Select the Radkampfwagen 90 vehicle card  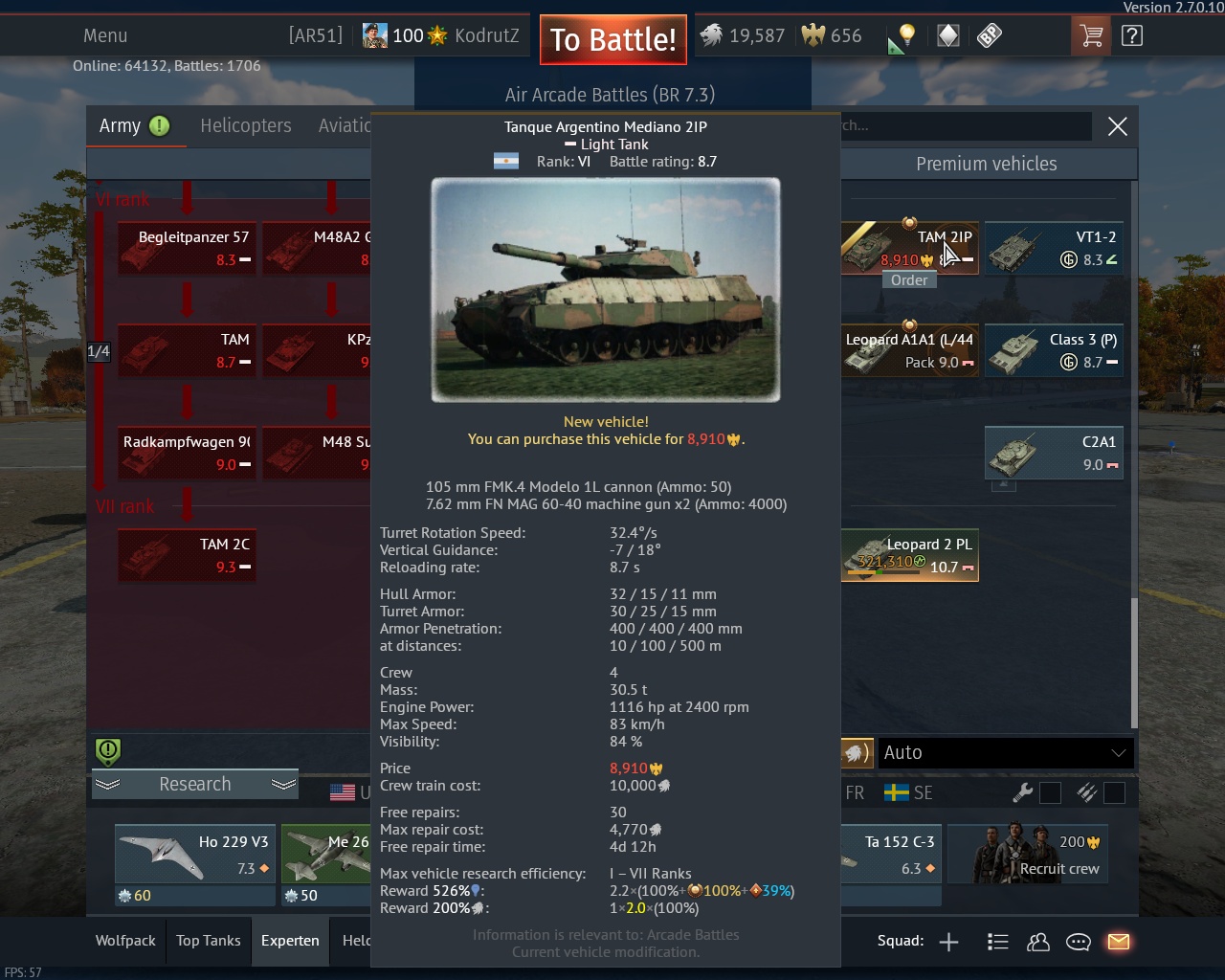(187, 453)
